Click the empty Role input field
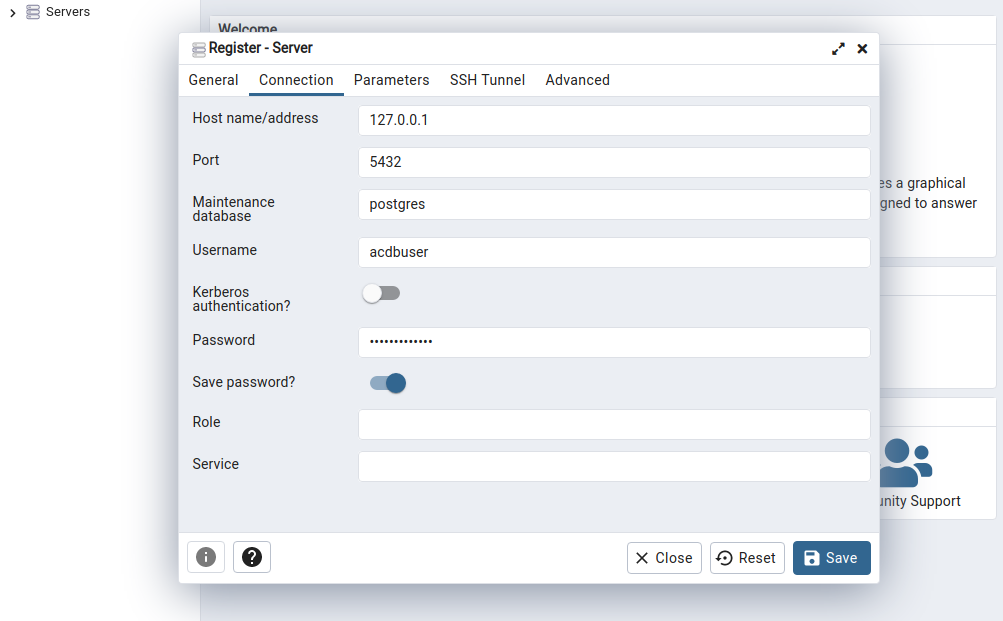Viewport: 1003px width, 621px height. coord(613,424)
